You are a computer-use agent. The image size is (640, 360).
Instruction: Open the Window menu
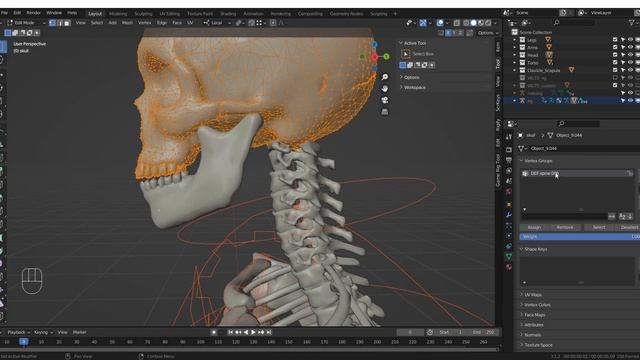(x=54, y=13)
